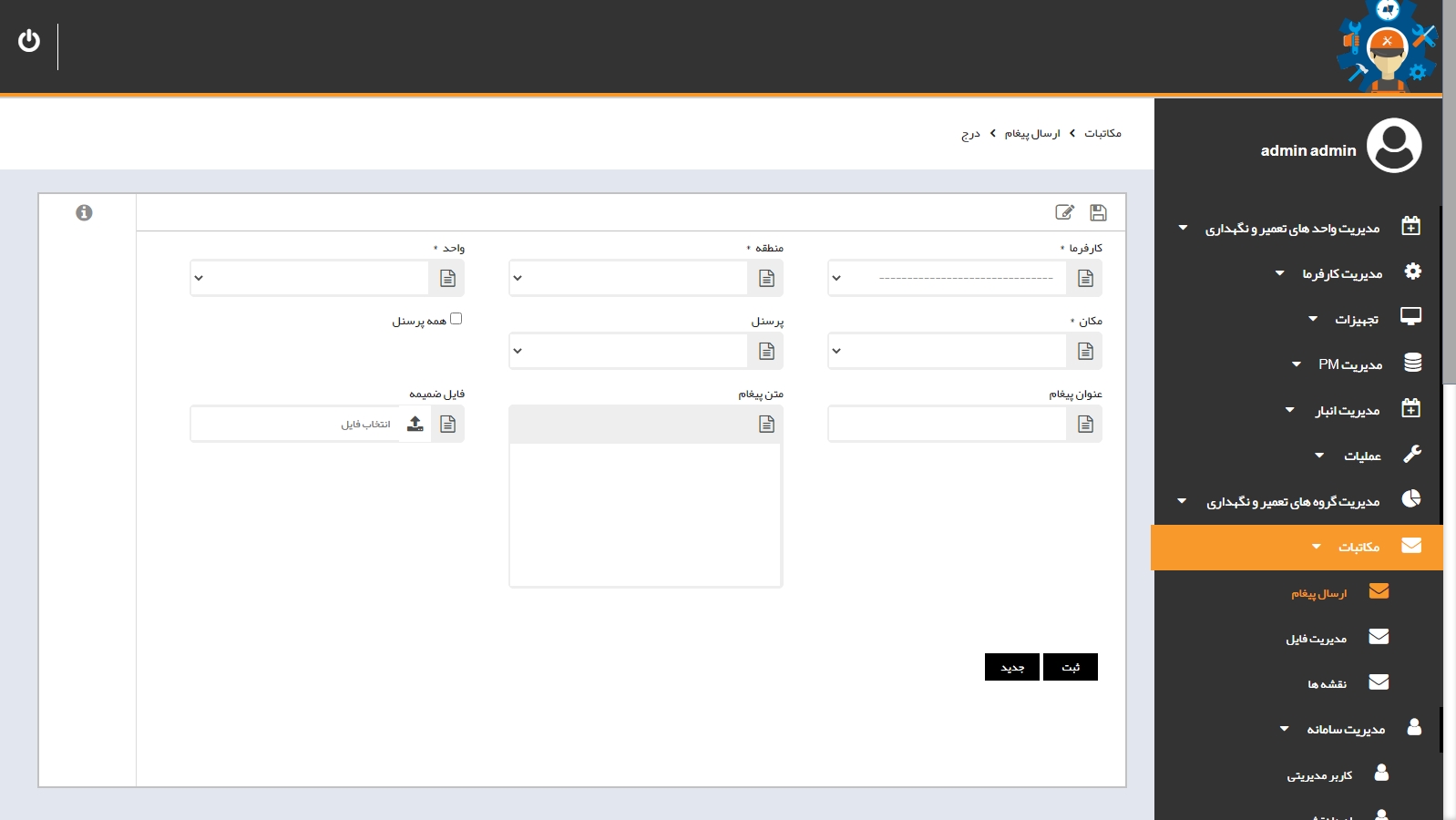Click the info circle icon

point(84,212)
